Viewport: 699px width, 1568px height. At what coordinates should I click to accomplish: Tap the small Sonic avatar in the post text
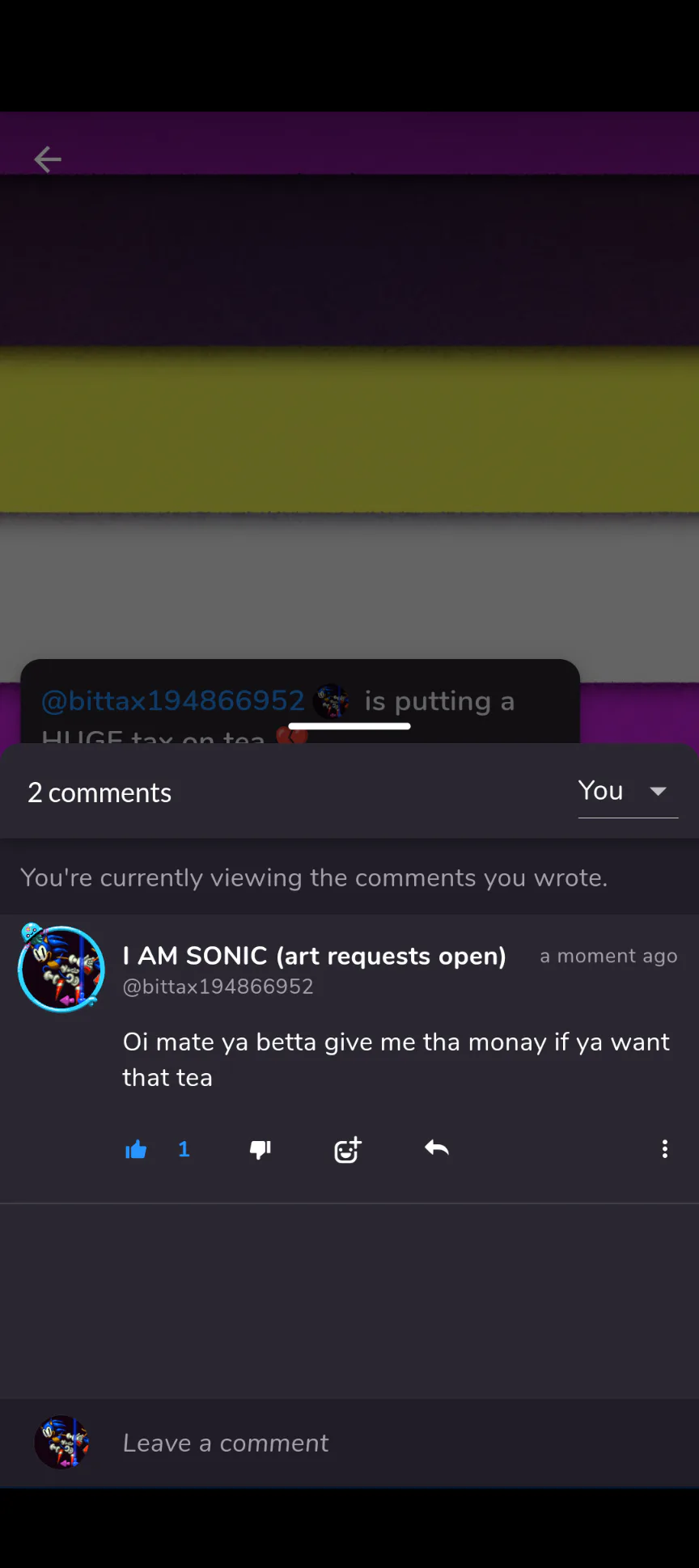click(x=332, y=701)
